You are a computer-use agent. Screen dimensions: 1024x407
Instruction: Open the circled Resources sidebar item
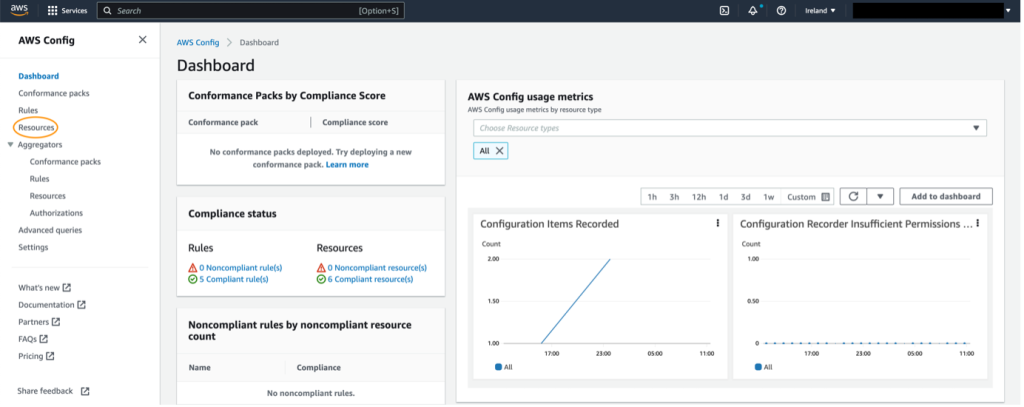[x=36, y=127]
